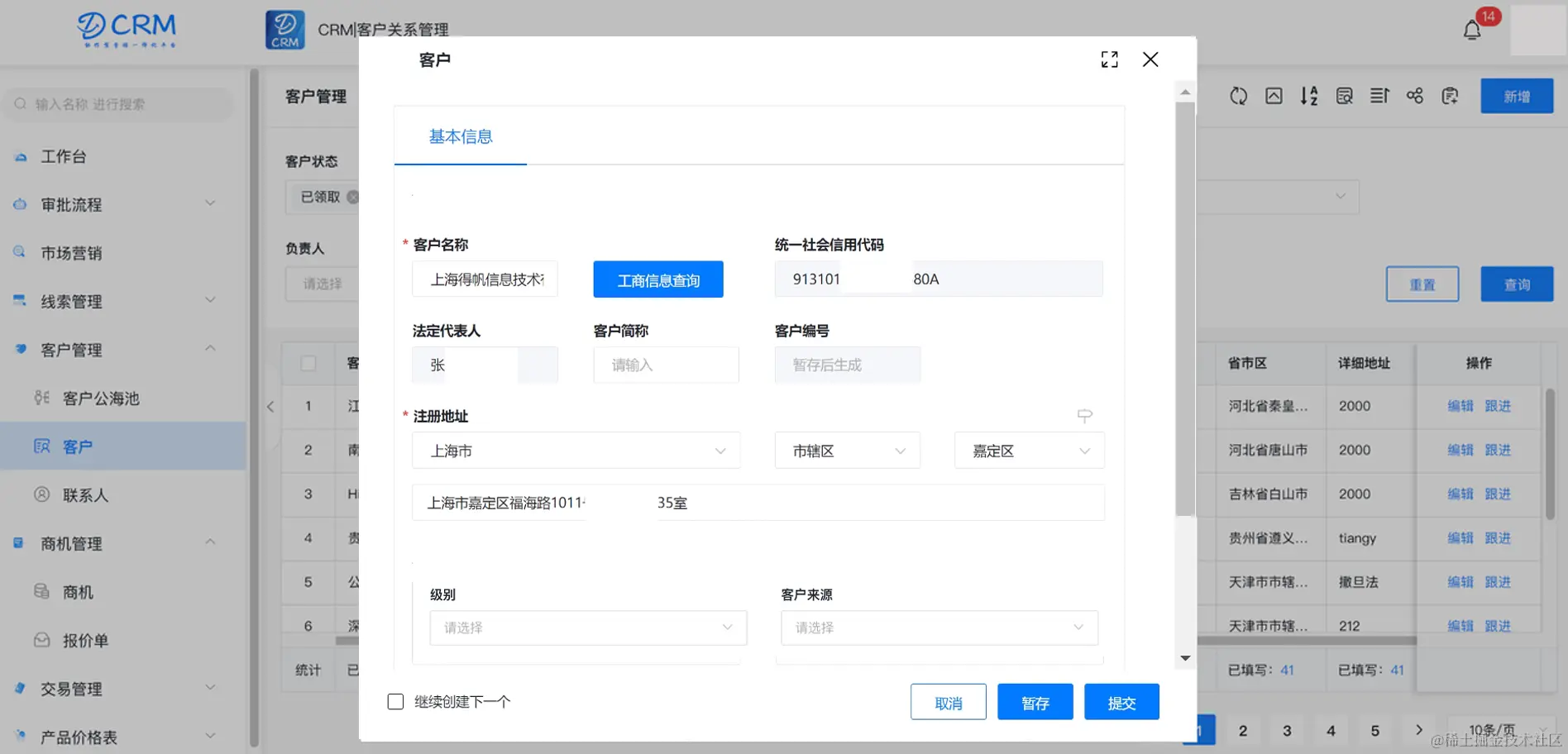Check 继续创建下一个 checkbox
1568x754 pixels.
click(395, 702)
